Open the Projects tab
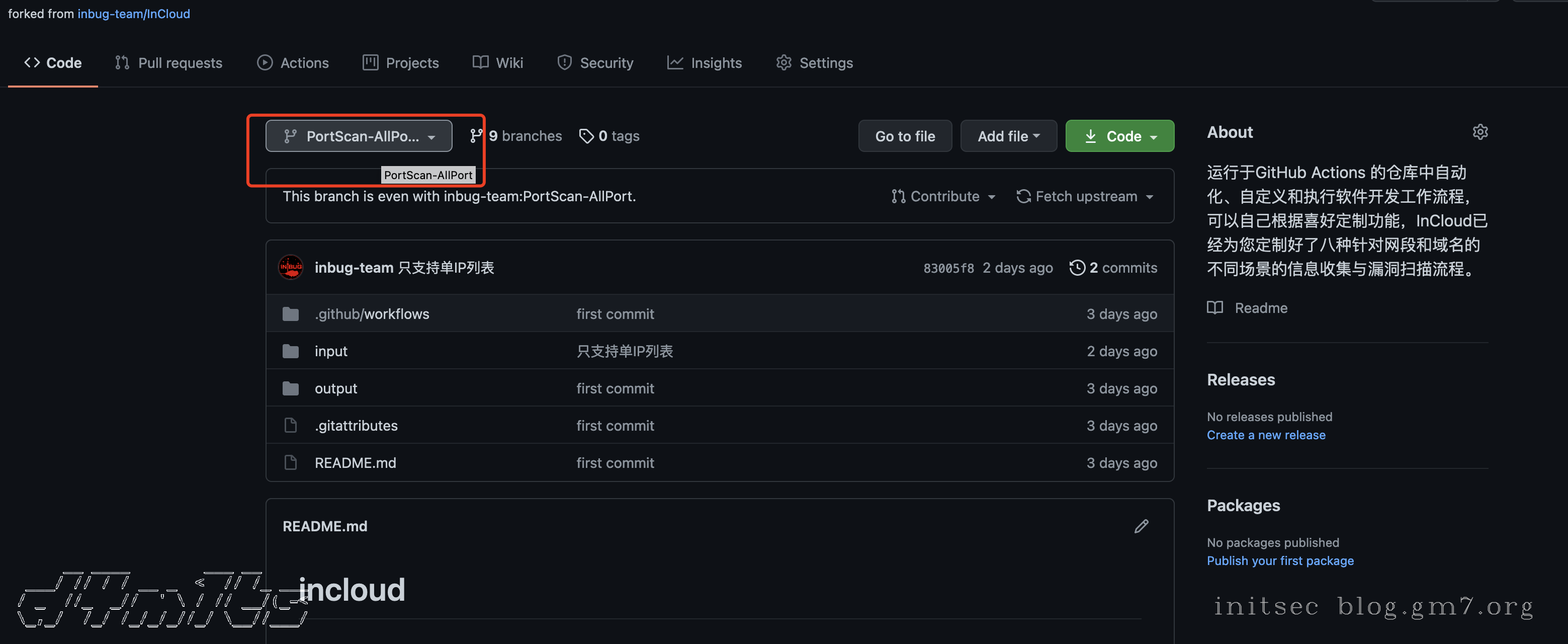This screenshot has height=644, width=1568. coord(400,63)
